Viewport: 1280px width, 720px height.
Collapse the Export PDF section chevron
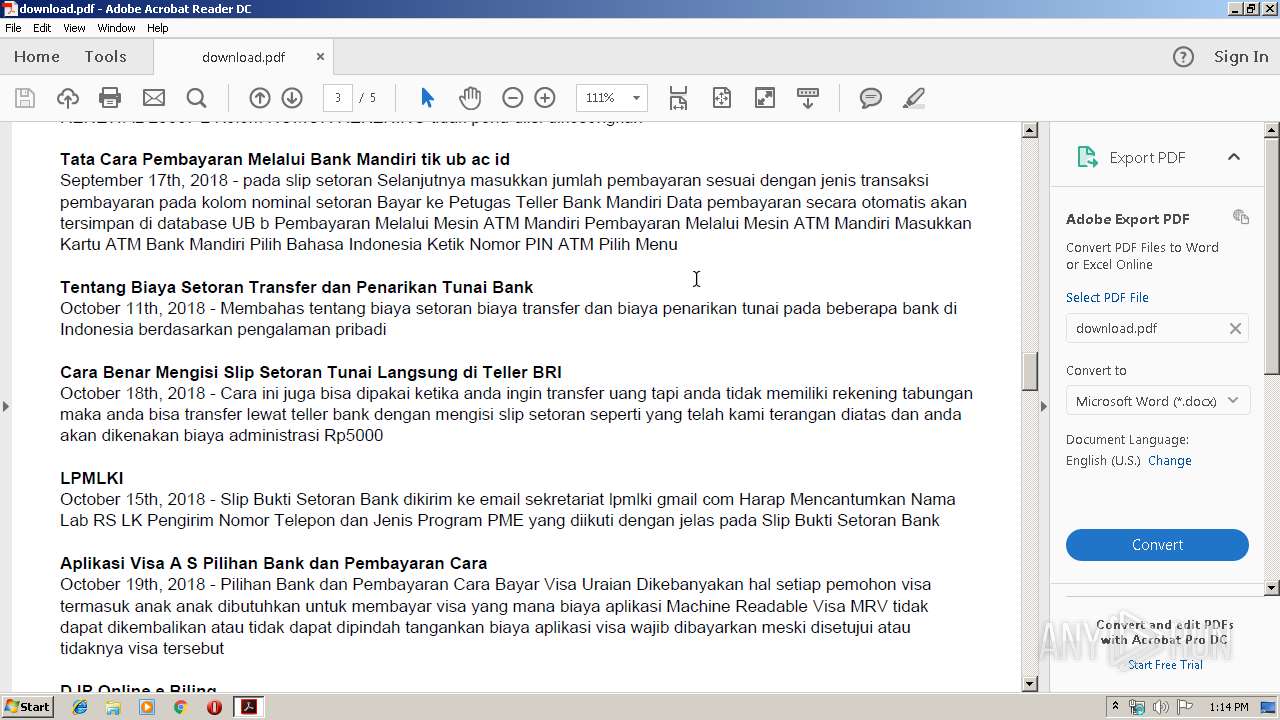(1234, 157)
